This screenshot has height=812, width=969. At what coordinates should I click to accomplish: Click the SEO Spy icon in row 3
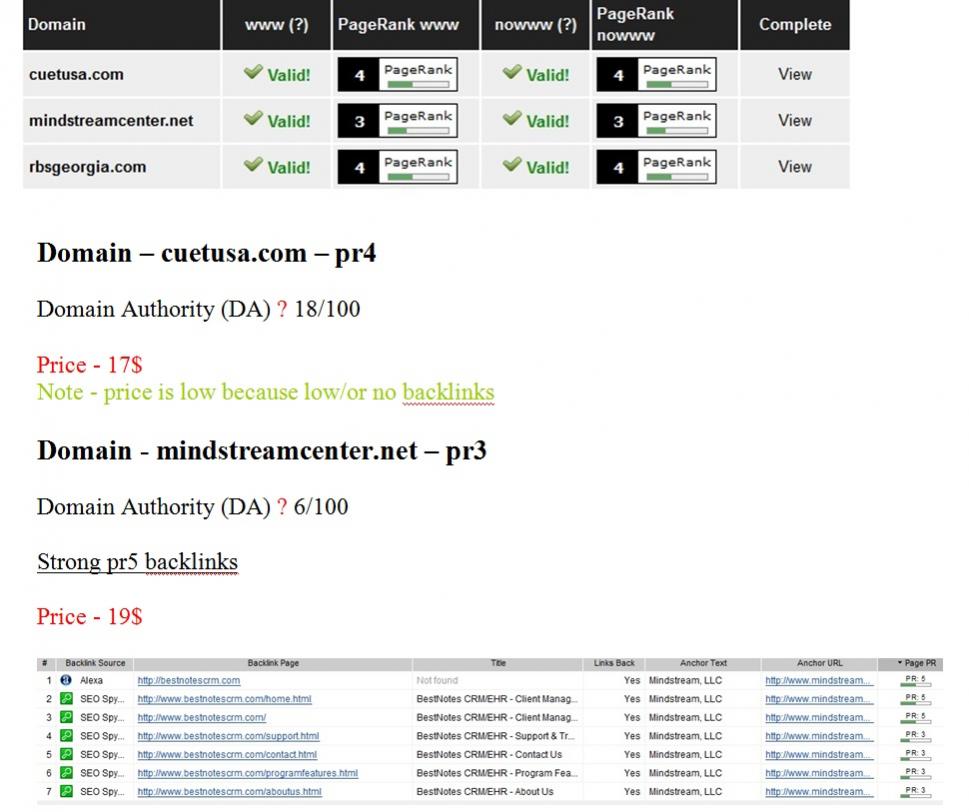click(x=66, y=717)
